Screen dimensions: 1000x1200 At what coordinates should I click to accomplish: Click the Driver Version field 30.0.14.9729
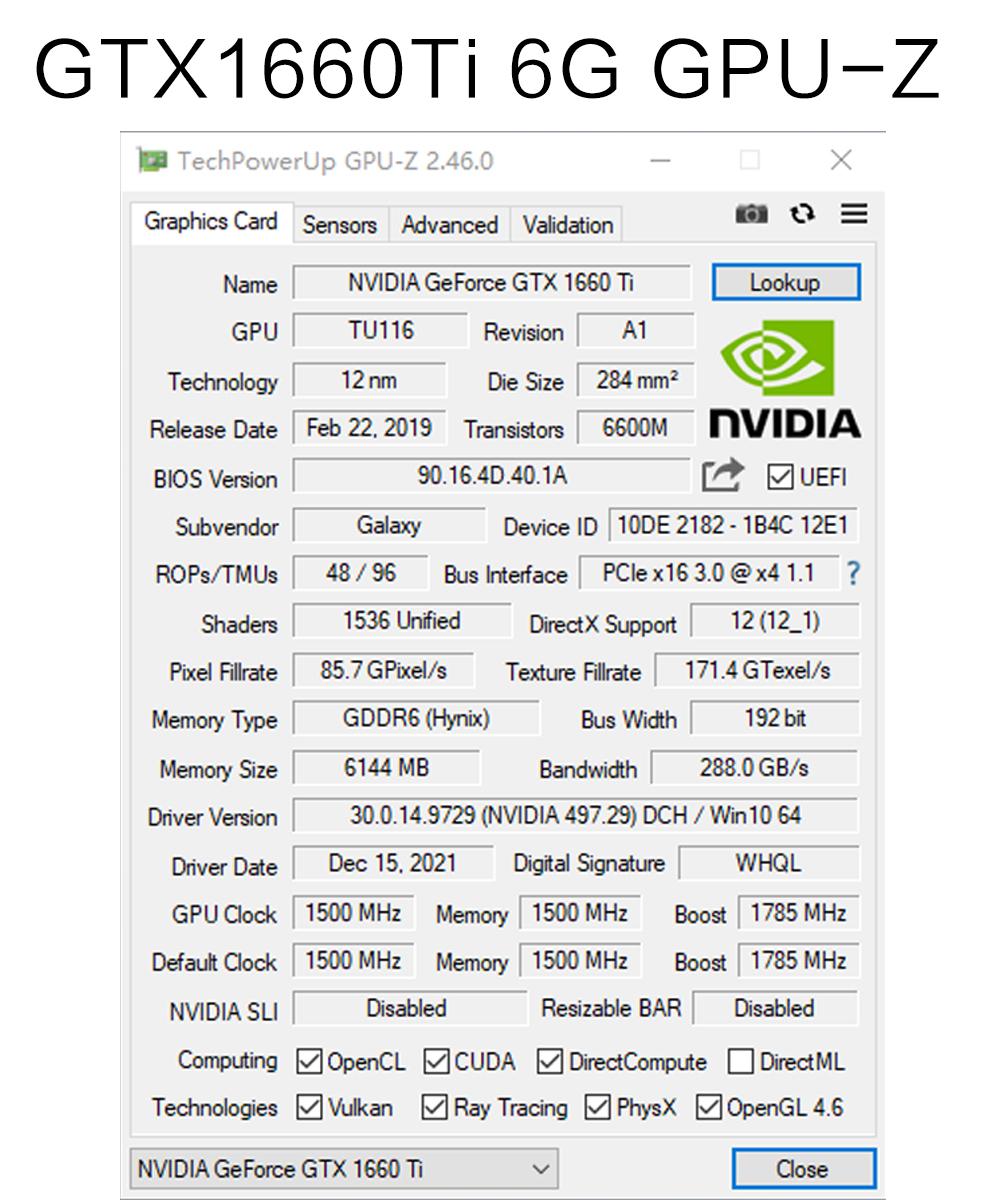tap(576, 816)
